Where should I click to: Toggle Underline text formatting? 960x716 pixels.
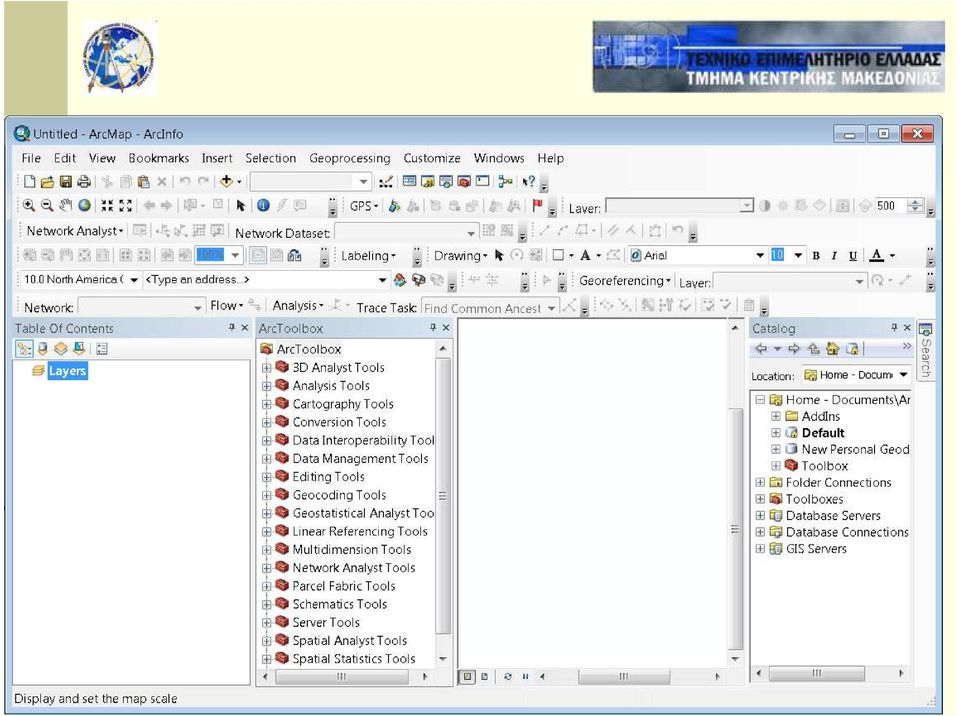point(852,255)
